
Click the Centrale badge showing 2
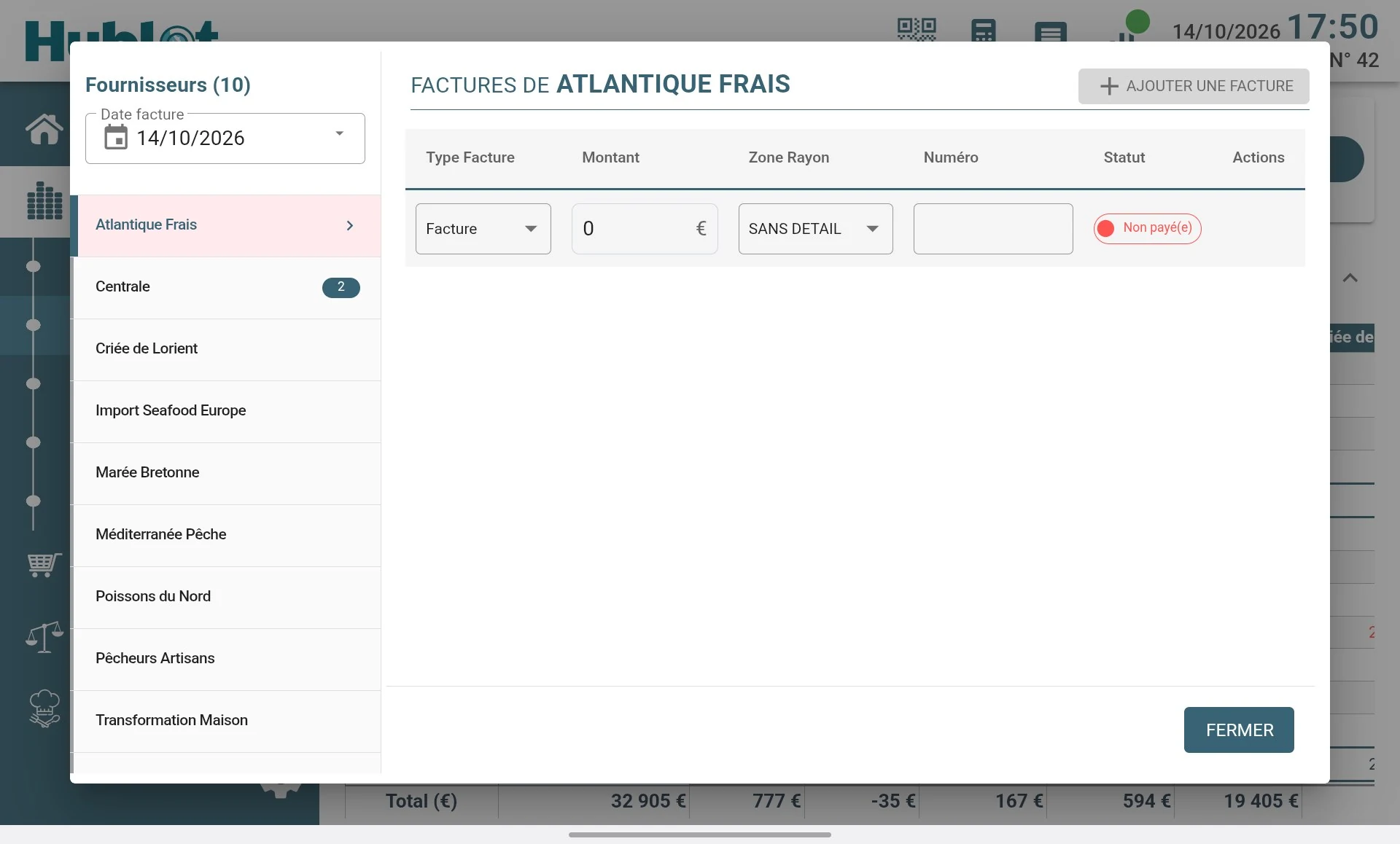341,287
